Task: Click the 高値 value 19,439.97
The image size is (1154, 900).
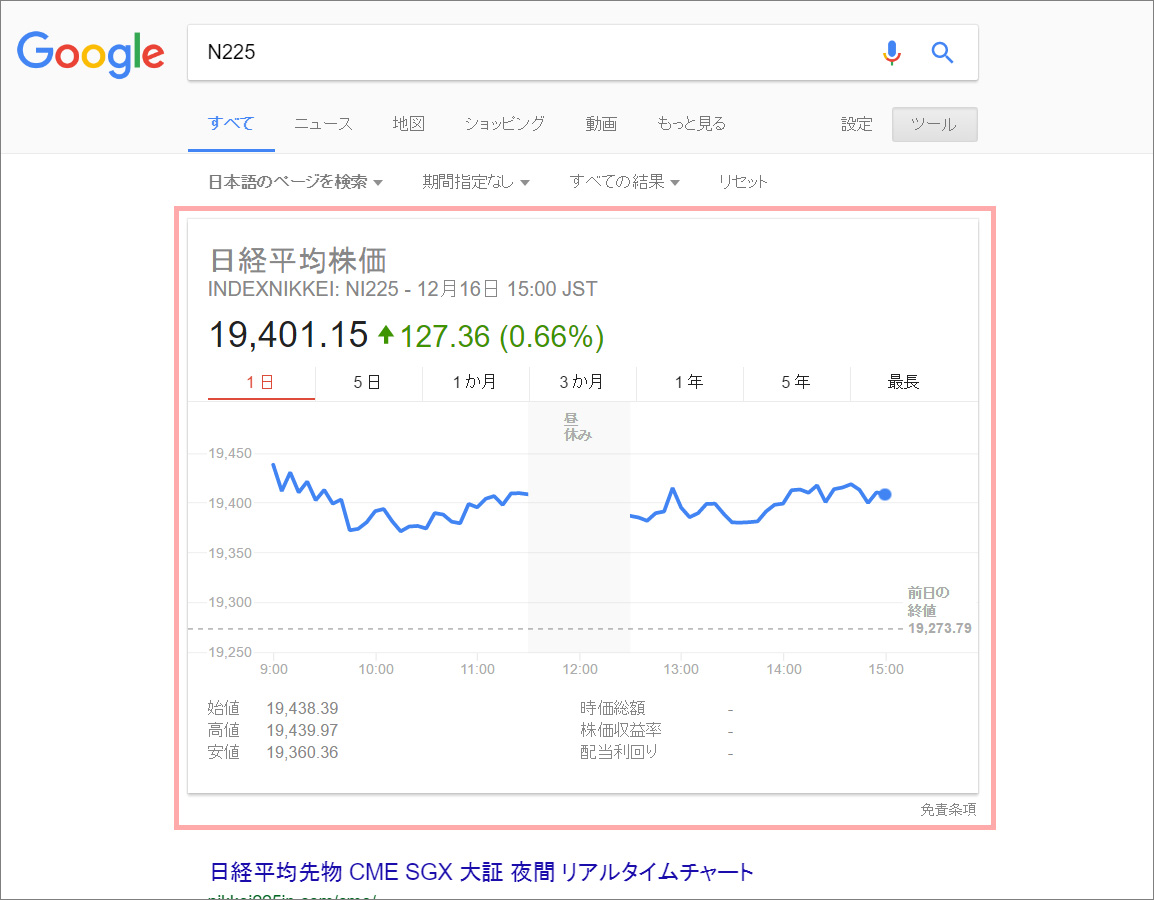Action: click(302, 731)
